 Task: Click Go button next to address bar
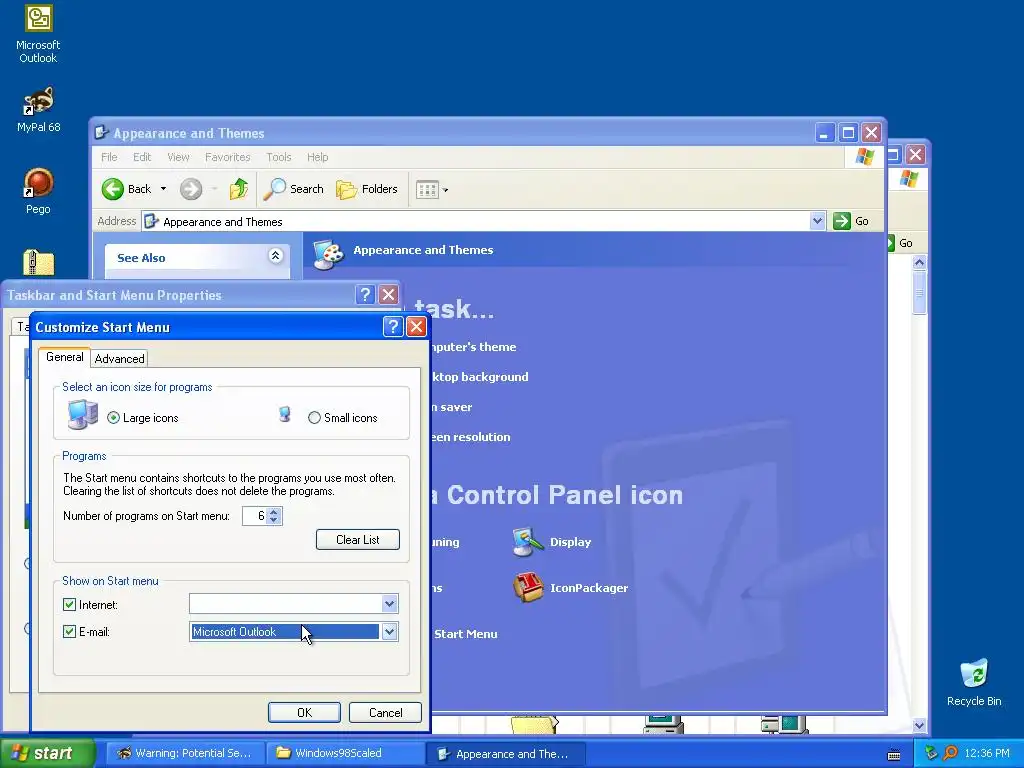point(851,221)
